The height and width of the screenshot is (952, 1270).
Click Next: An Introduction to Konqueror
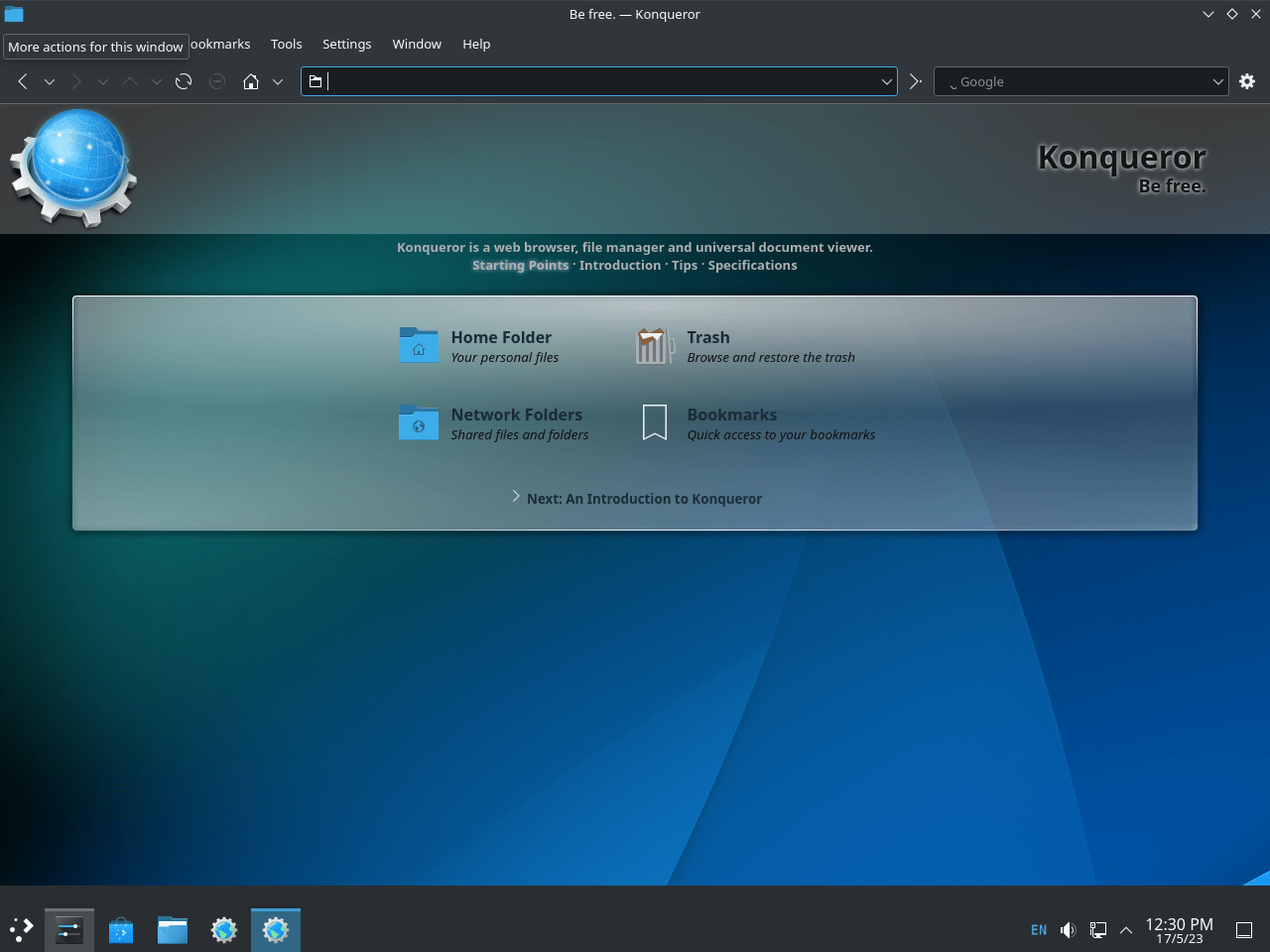(643, 498)
